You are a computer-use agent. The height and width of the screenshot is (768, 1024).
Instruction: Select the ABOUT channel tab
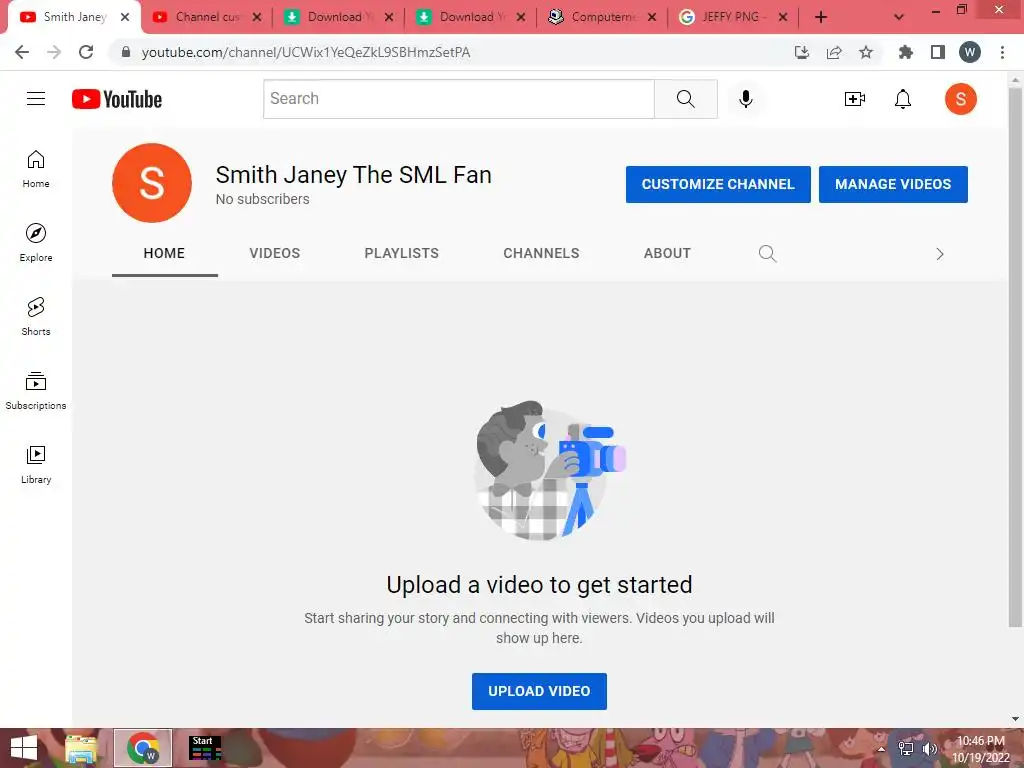pyautogui.click(x=667, y=253)
